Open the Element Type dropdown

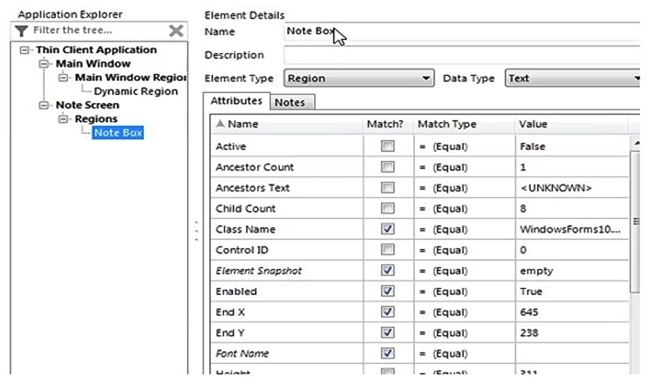coord(359,78)
